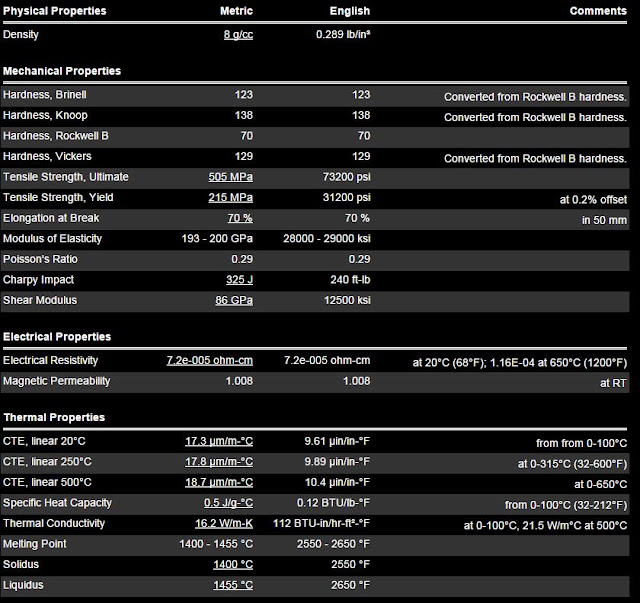Screen dimensions: 640x603
Task: Click the Elongation at Break label
Action: point(51,218)
